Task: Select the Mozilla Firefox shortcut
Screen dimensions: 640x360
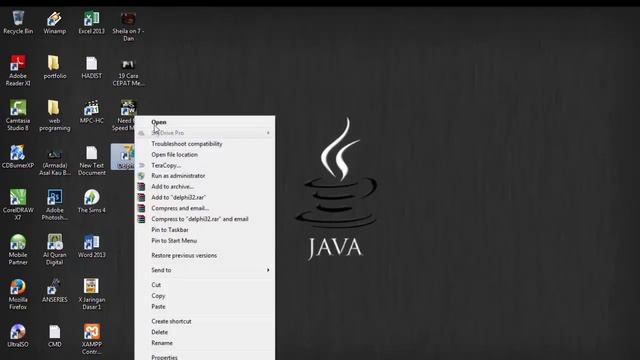Action: (18, 294)
